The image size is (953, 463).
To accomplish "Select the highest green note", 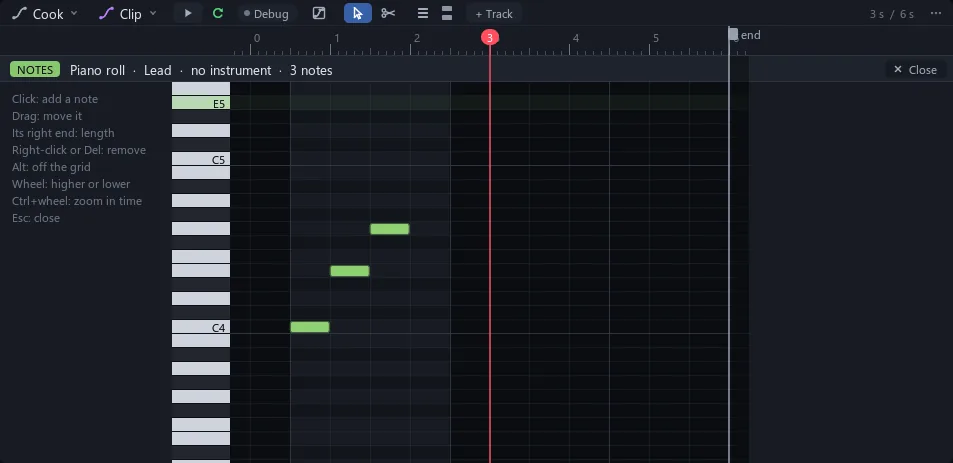I will click(x=390, y=229).
